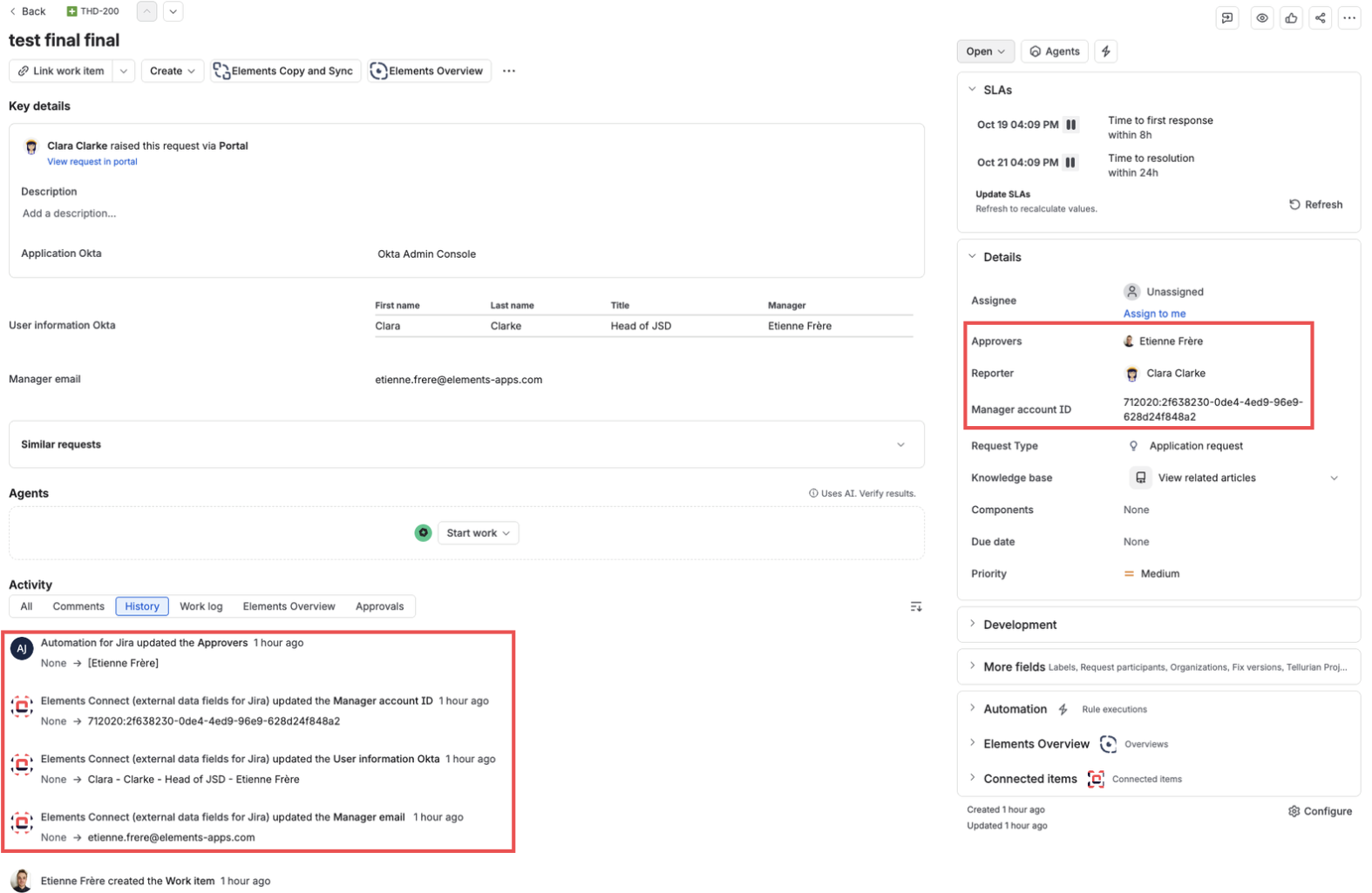The width and height of the screenshot is (1372, 893).
Task: Open the Start work dropdown
Action: 478,533
